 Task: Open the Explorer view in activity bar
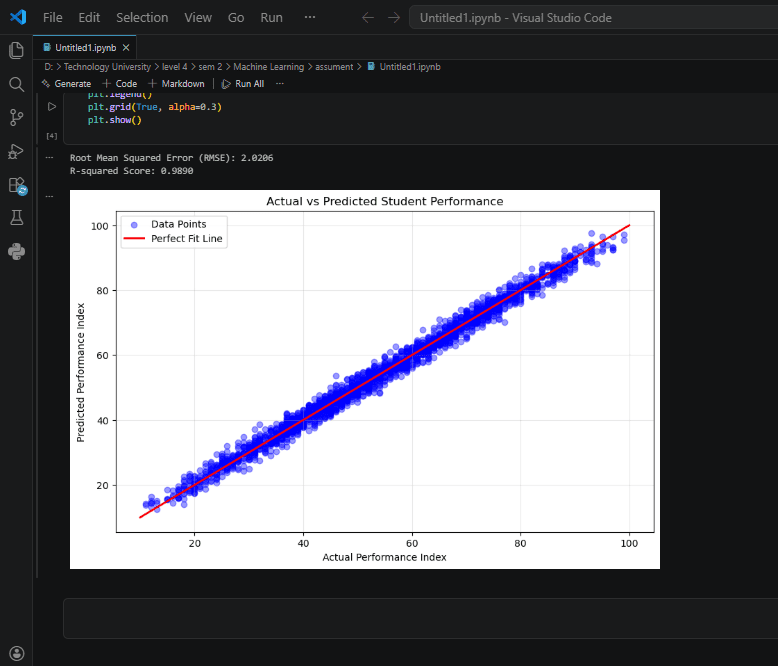coord(16,50)
